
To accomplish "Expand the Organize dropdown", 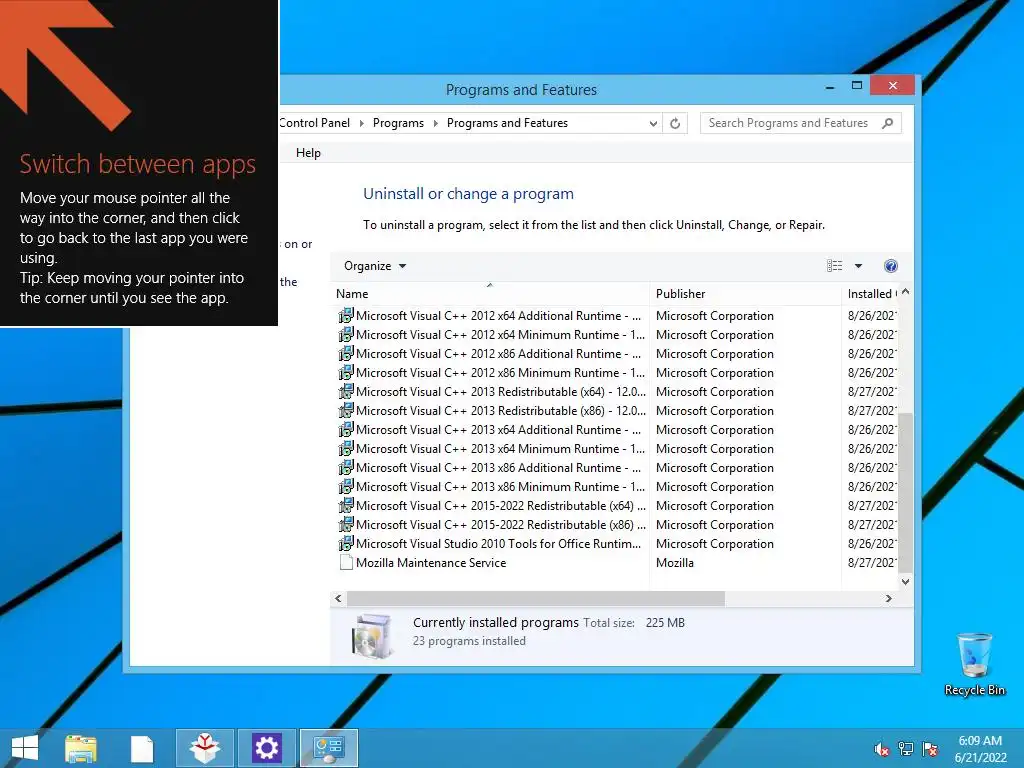I will [x=375, y=266].
